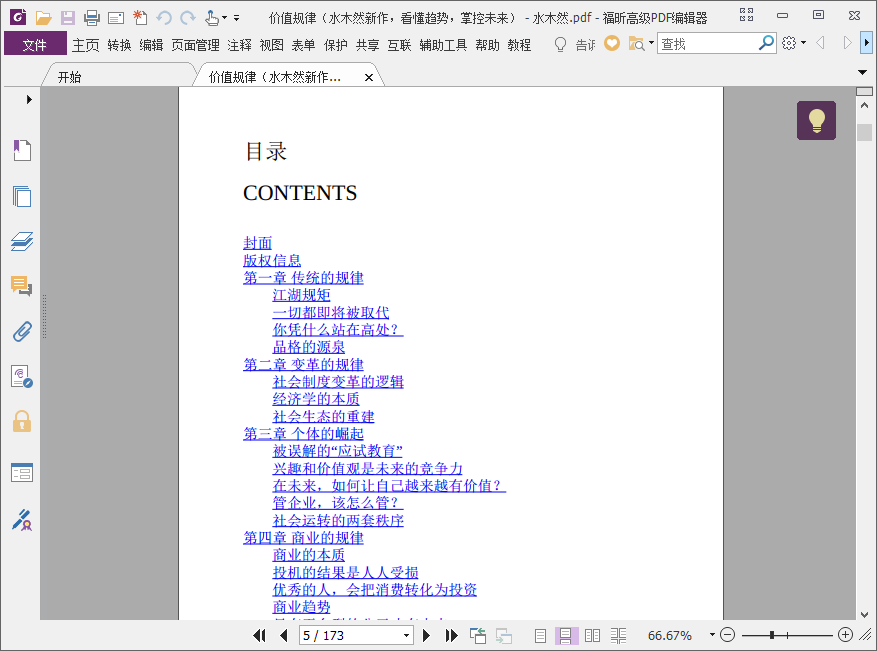Open the page number dropdown
The width and height of the screenshot is (877, 651).
point(407,635)
